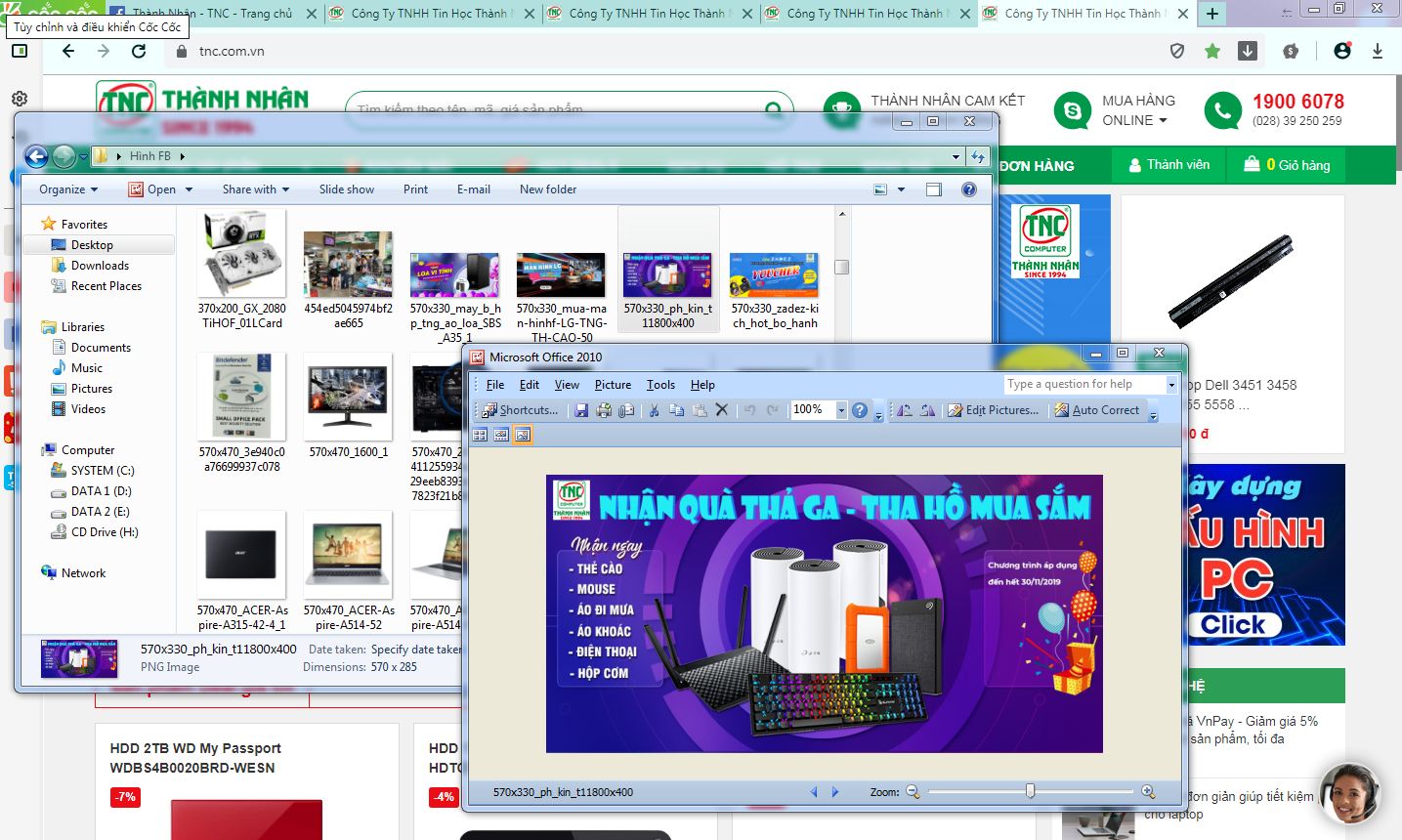Screen dimensions: 1402x840
Task: Open Picture Manager Help via blue question icon
Action: coord(860,410)
